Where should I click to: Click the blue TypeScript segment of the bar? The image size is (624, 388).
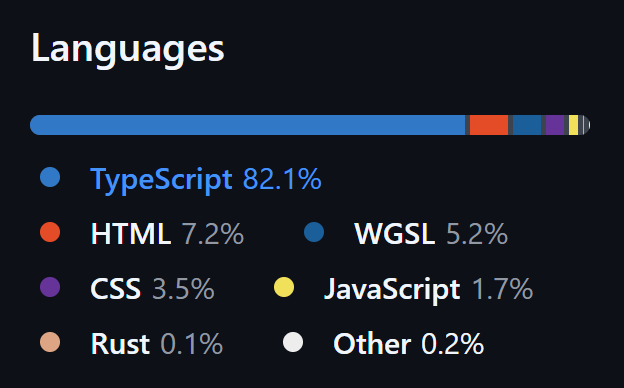coord(248,125)
